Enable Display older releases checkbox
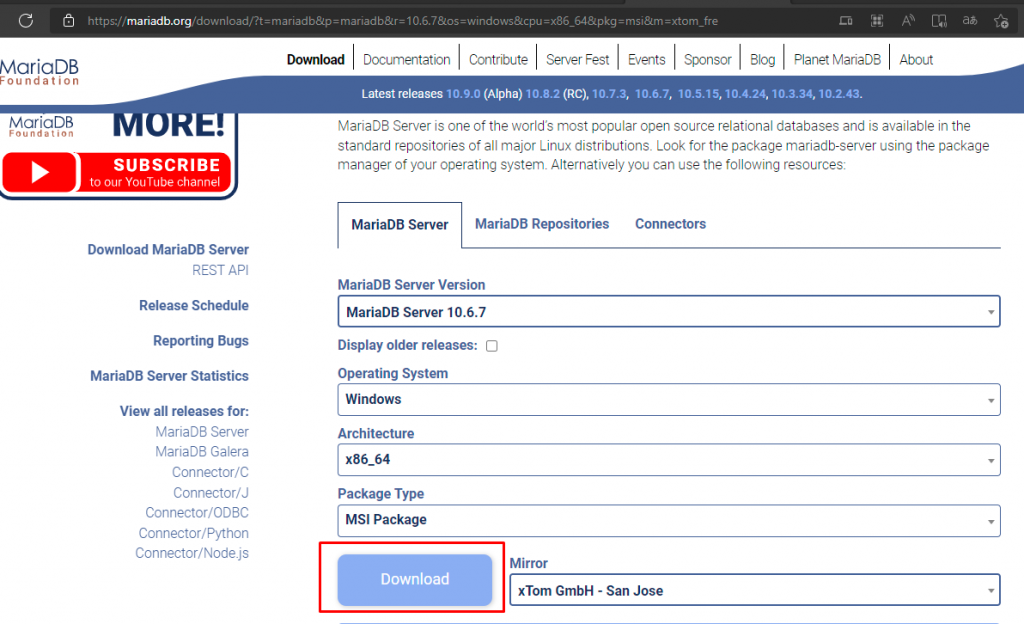This screenshot has height=624, width=1024. click(x=491, y=346)
